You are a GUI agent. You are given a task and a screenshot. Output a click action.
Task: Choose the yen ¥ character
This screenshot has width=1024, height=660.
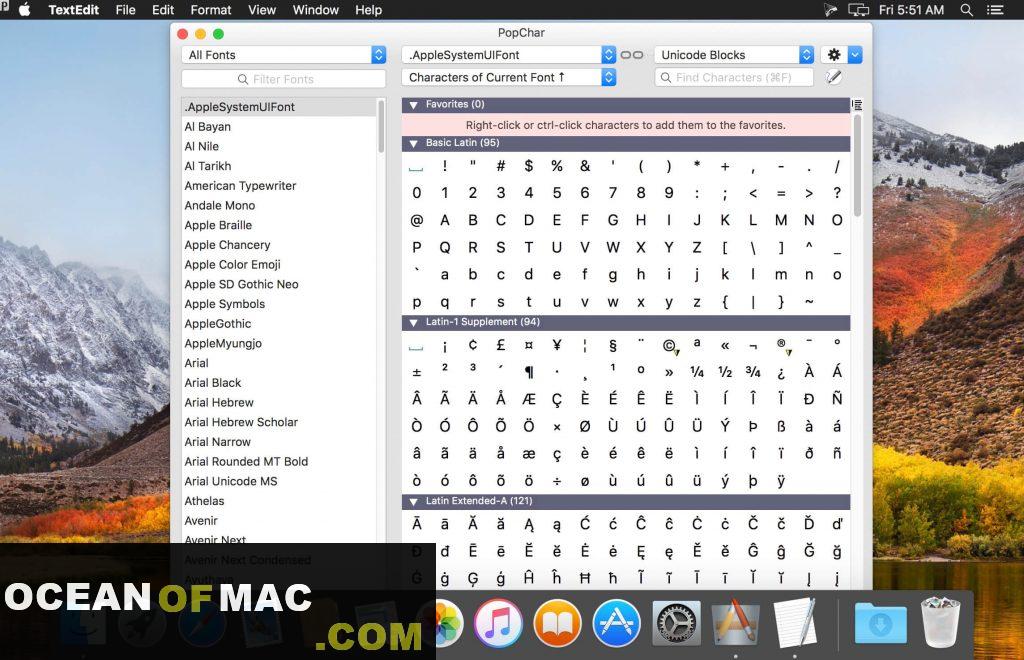tap(557, 345)
